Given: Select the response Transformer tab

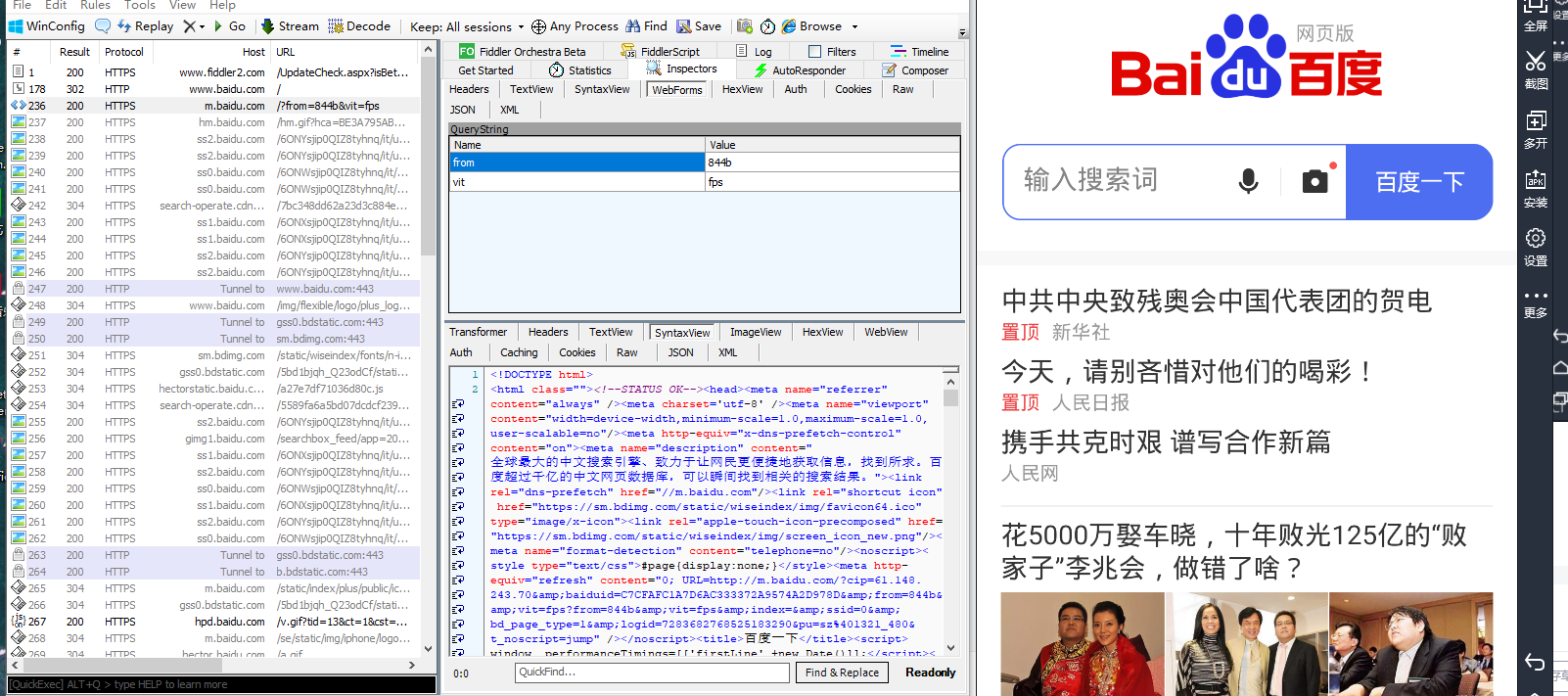Looking at the screenshot, I should click(479, 332).
